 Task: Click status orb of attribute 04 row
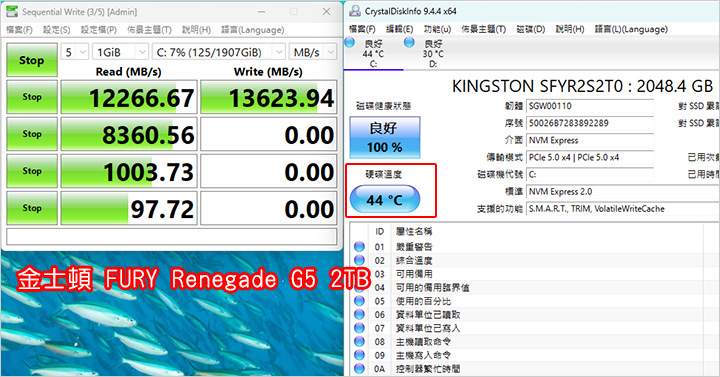[359, 287]
